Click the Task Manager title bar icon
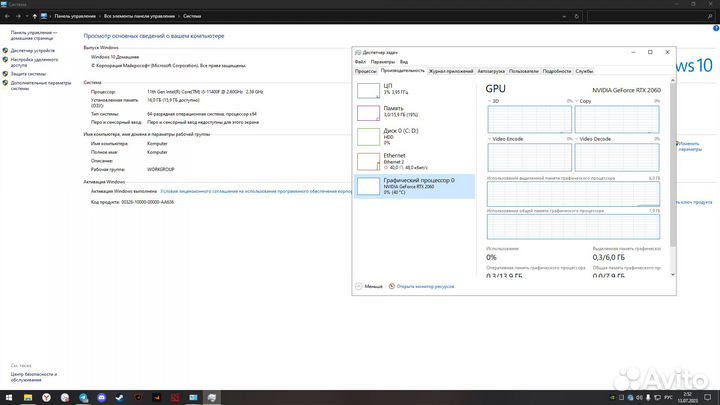Viewport: 720px width, 405px height. (x=358, y=52)
